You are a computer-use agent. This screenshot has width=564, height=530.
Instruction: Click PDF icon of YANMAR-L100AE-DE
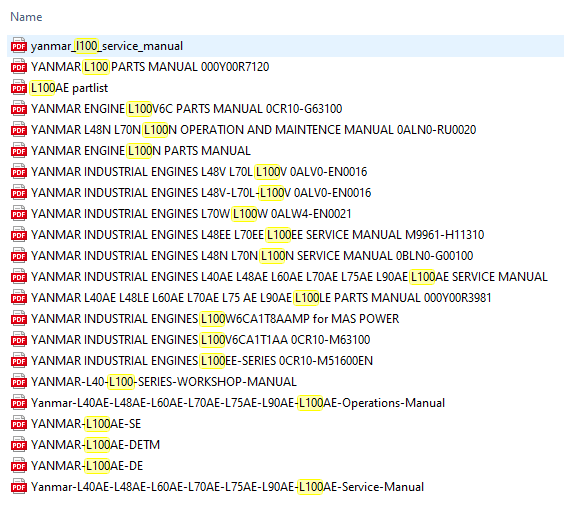[x=19, y=466]
